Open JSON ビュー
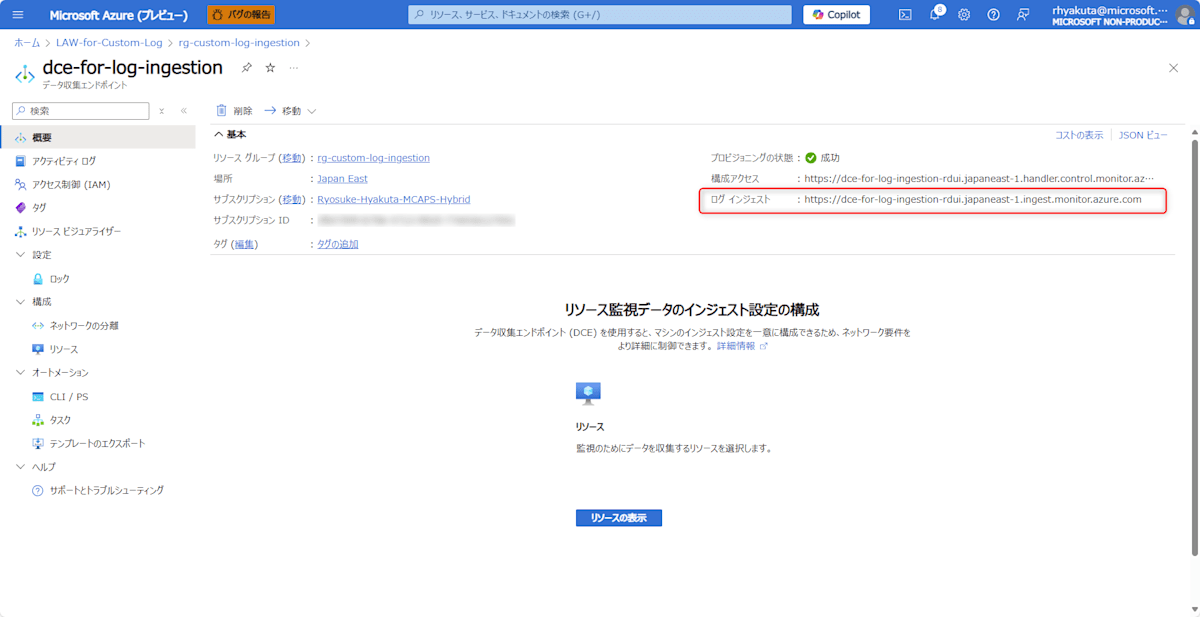 (x=1142, y=135)
